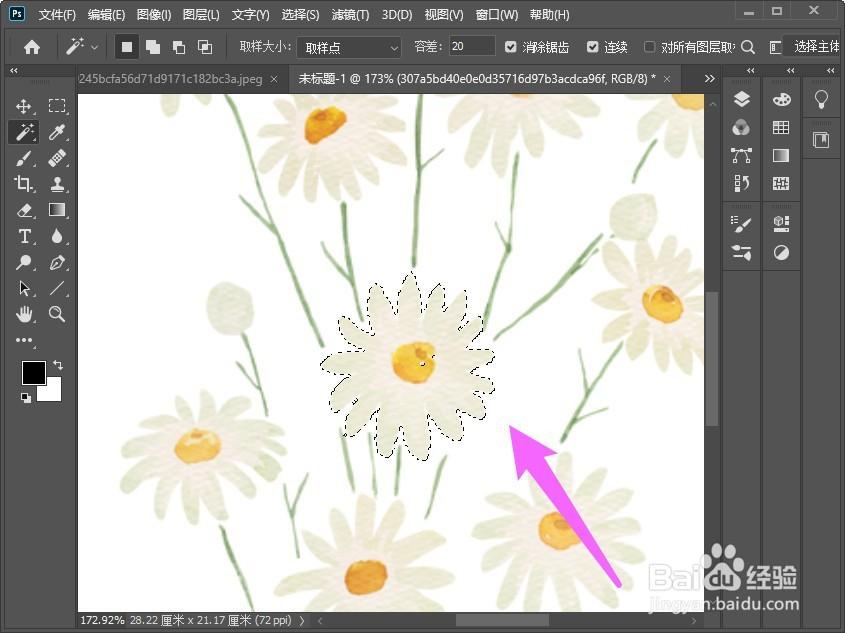
Task: Select the Hand tool
Action: pyautogui.click(x=23, y=314)
